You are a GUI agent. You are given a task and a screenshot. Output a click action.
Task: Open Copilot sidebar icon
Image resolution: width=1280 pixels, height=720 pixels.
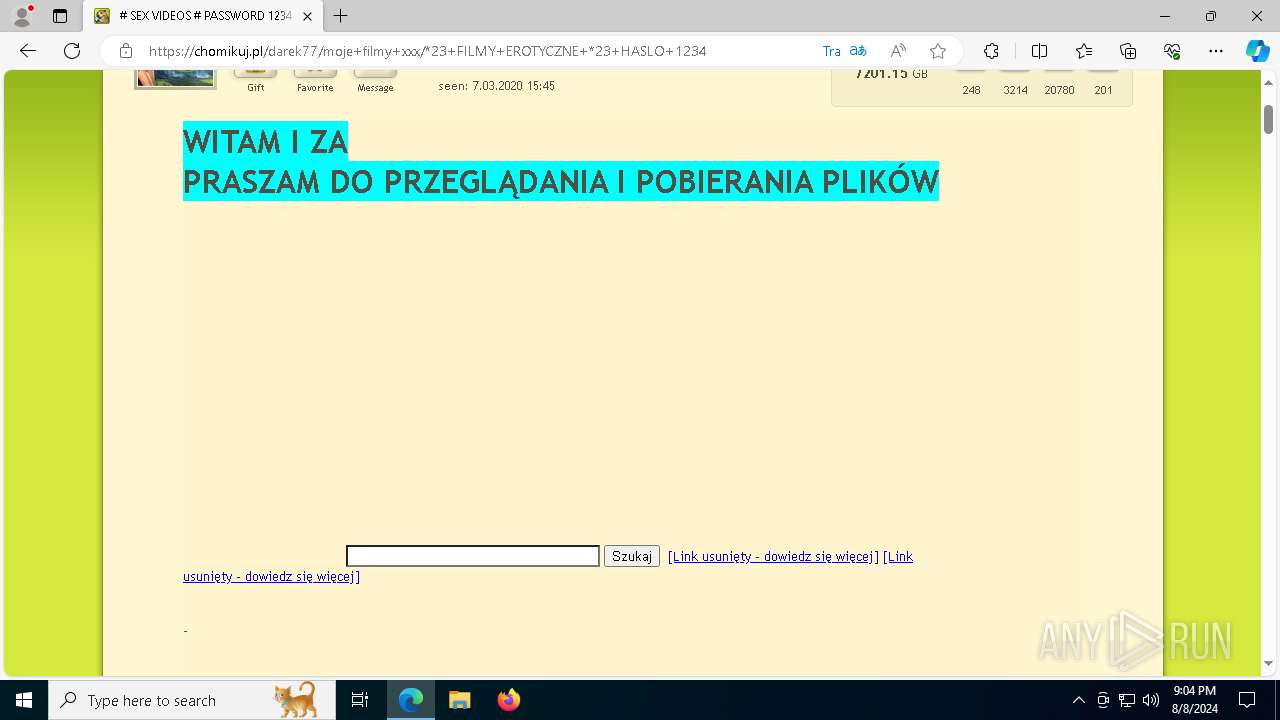[1257, 51]
